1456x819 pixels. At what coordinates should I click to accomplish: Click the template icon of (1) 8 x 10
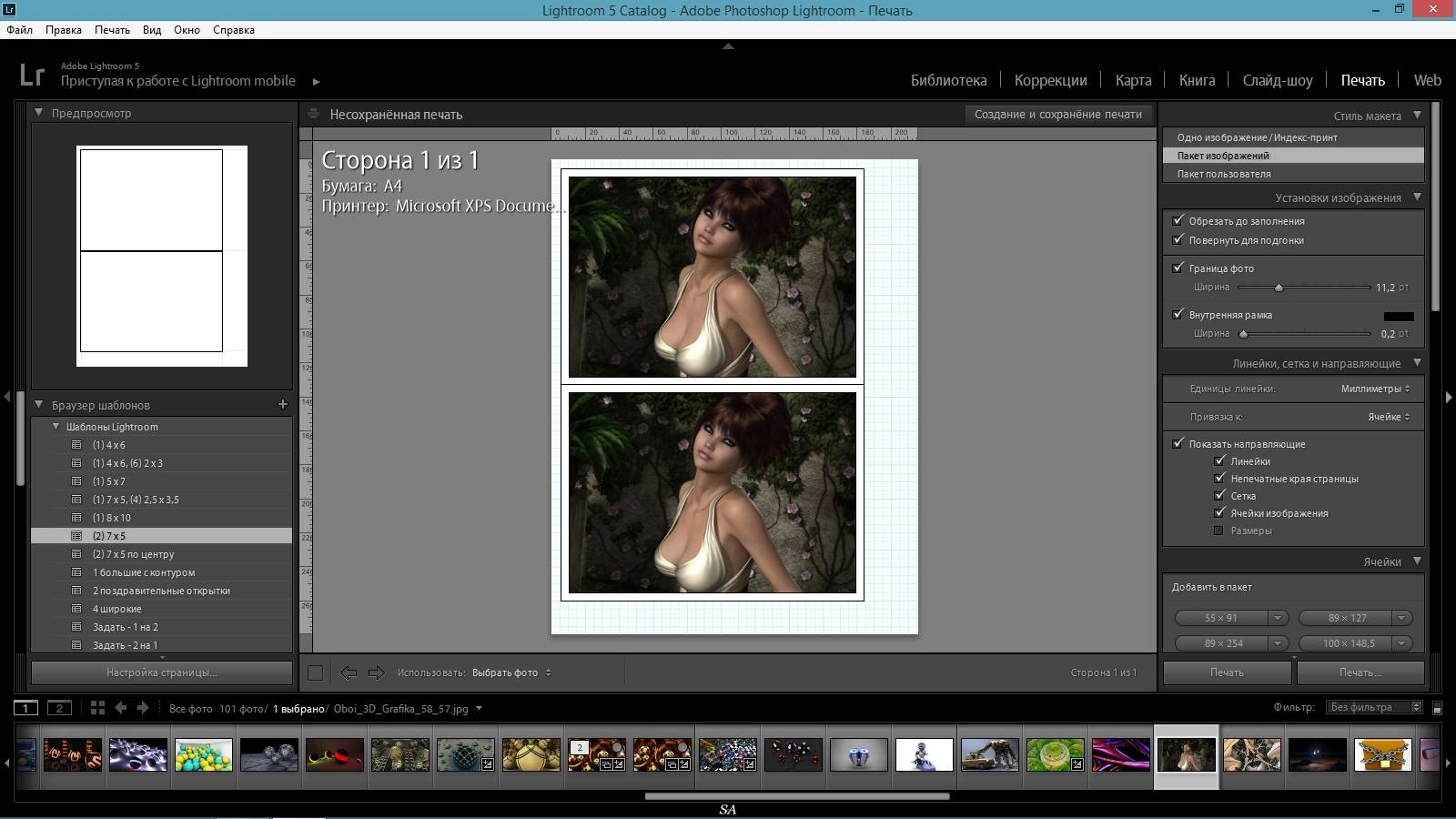click(x=76, y=518)
